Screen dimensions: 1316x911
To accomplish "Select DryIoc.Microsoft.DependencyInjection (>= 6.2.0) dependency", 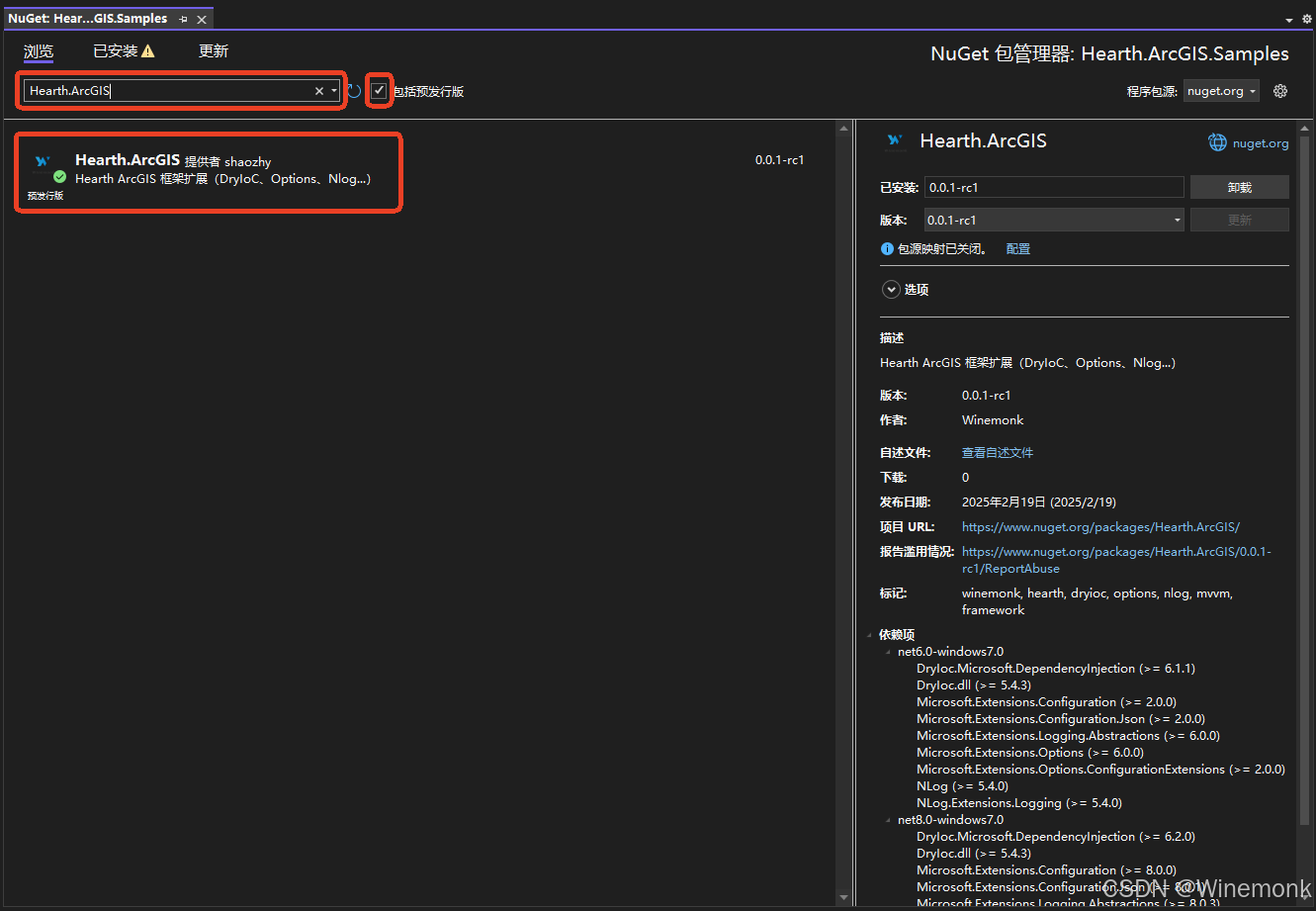I will [1056, 837].
